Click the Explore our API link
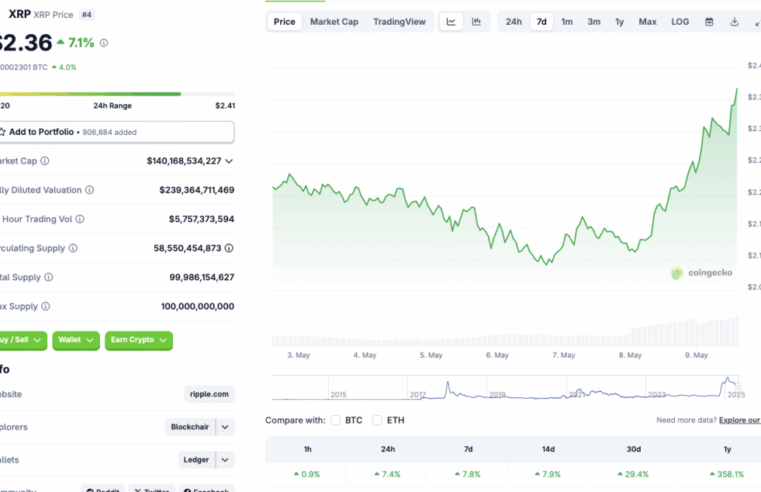This screenshot has width=761, height=492. [x=740, y=420]
